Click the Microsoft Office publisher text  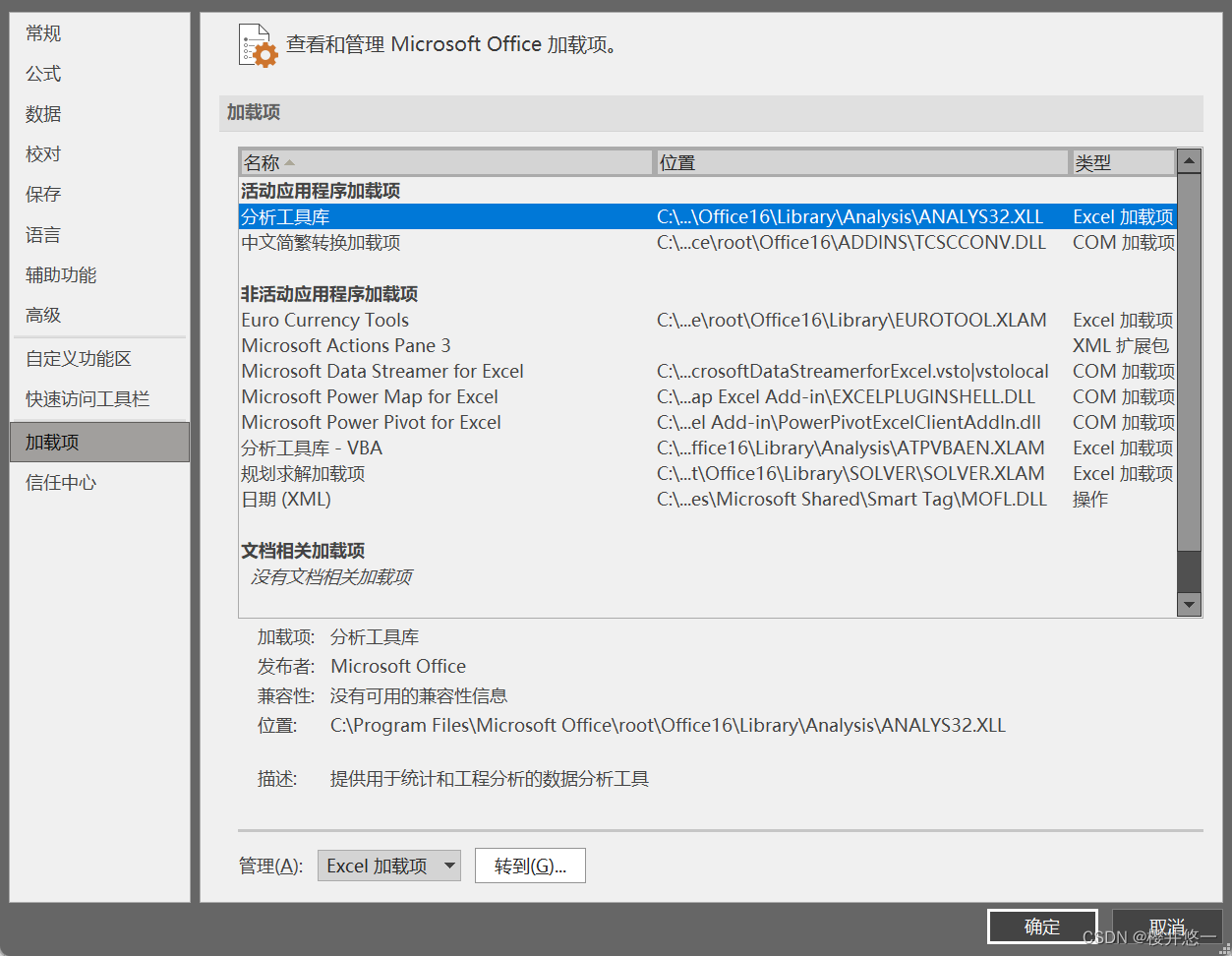point(398,666)
